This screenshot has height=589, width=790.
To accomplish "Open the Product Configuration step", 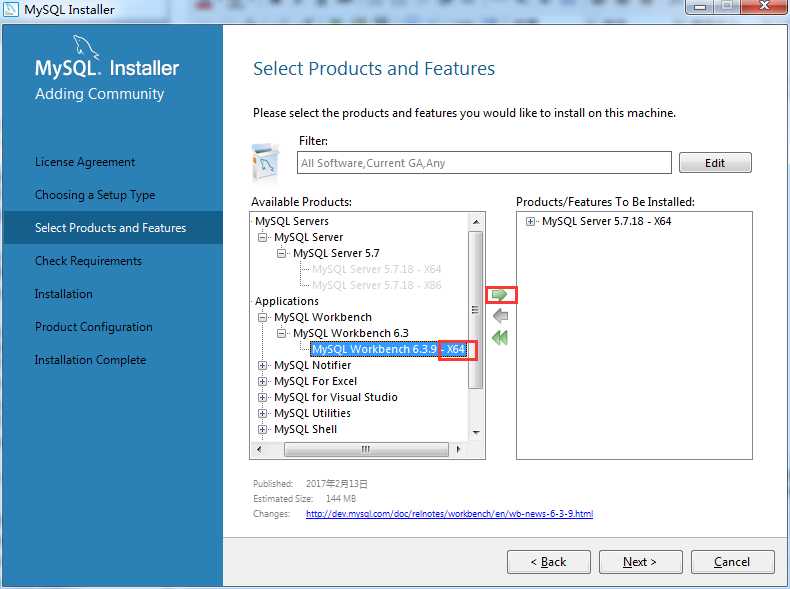I will coord(93,327).
